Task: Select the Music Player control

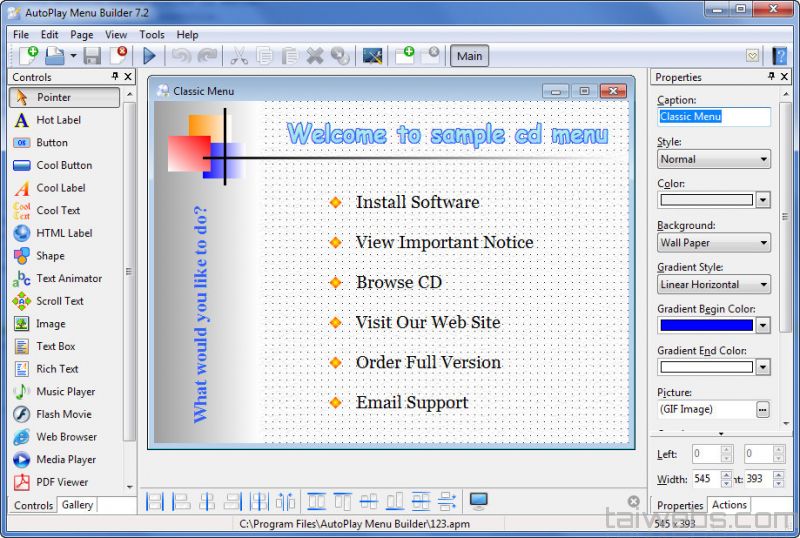Action: click(65, 391)
